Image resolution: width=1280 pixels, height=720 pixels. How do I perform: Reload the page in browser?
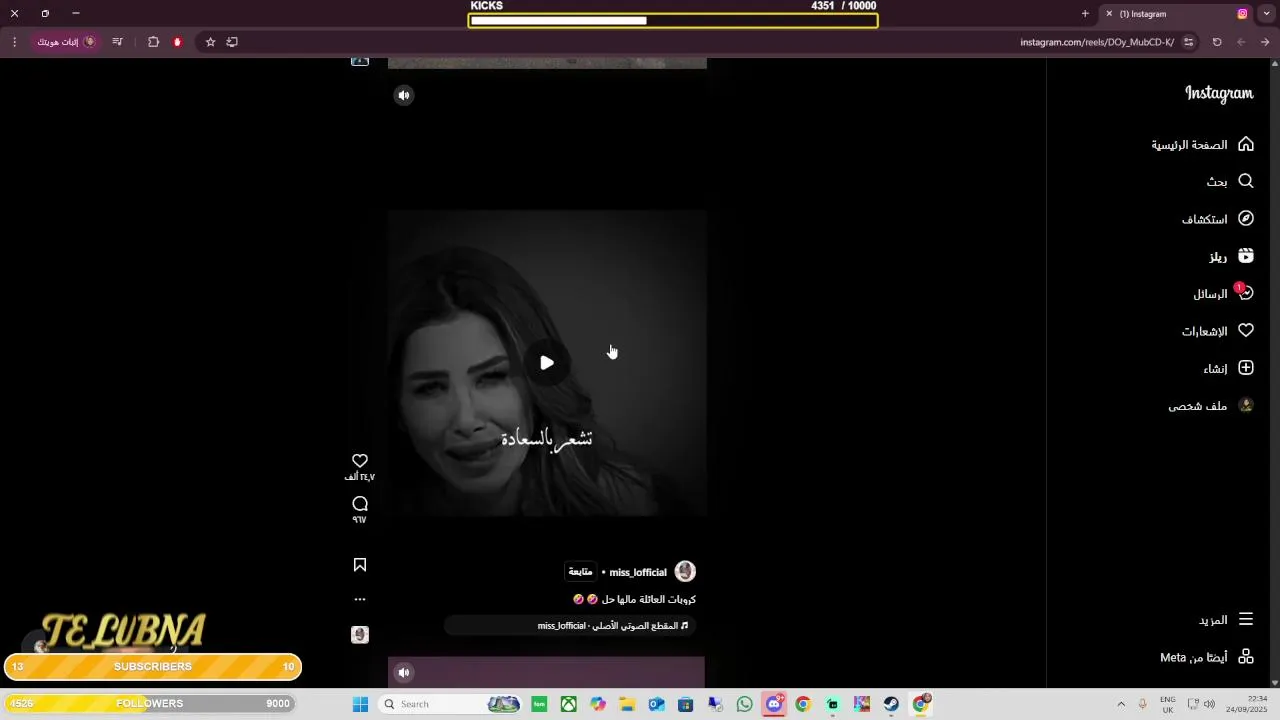tap(1217, 42)
